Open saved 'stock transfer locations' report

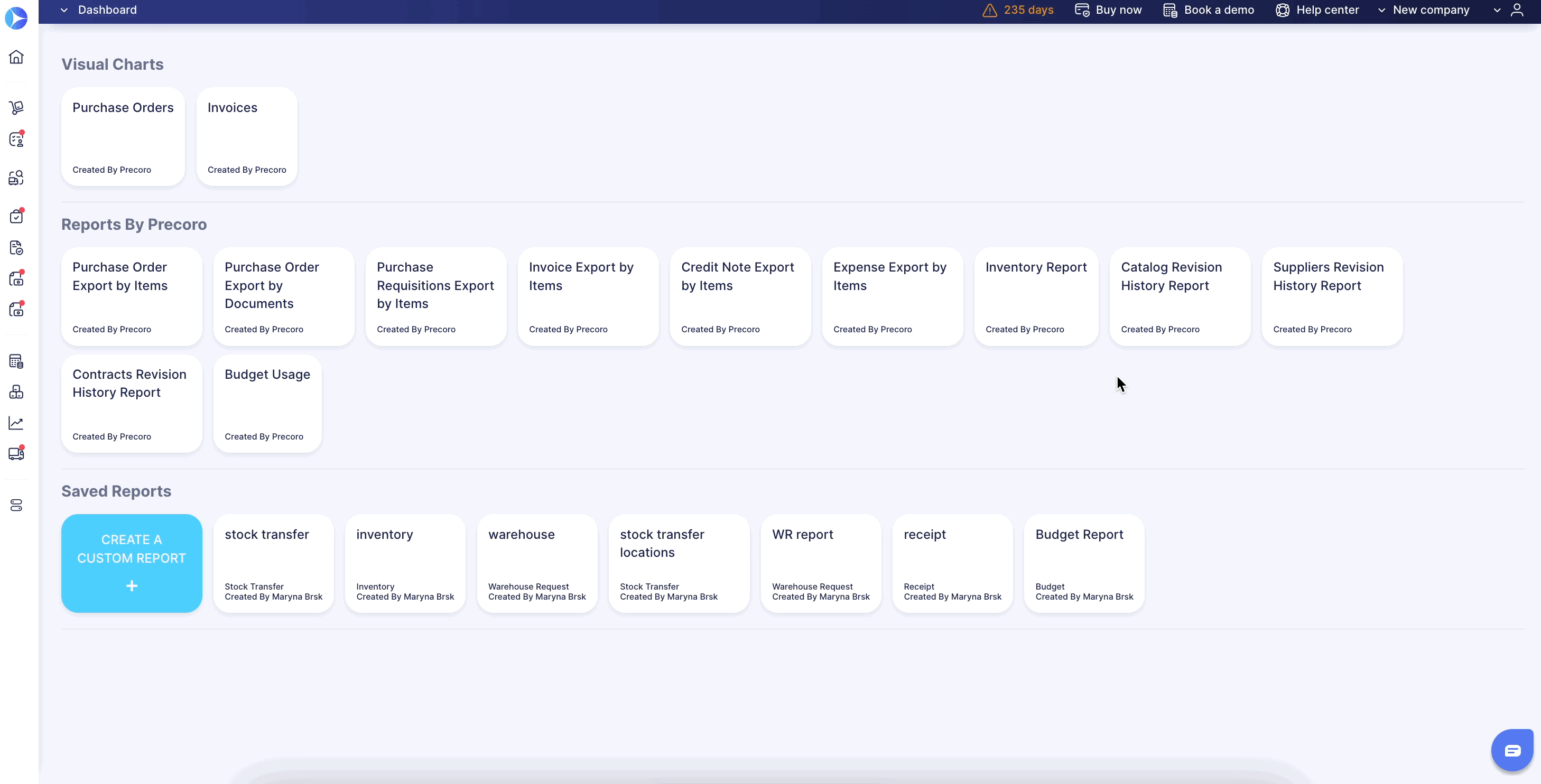679,563
